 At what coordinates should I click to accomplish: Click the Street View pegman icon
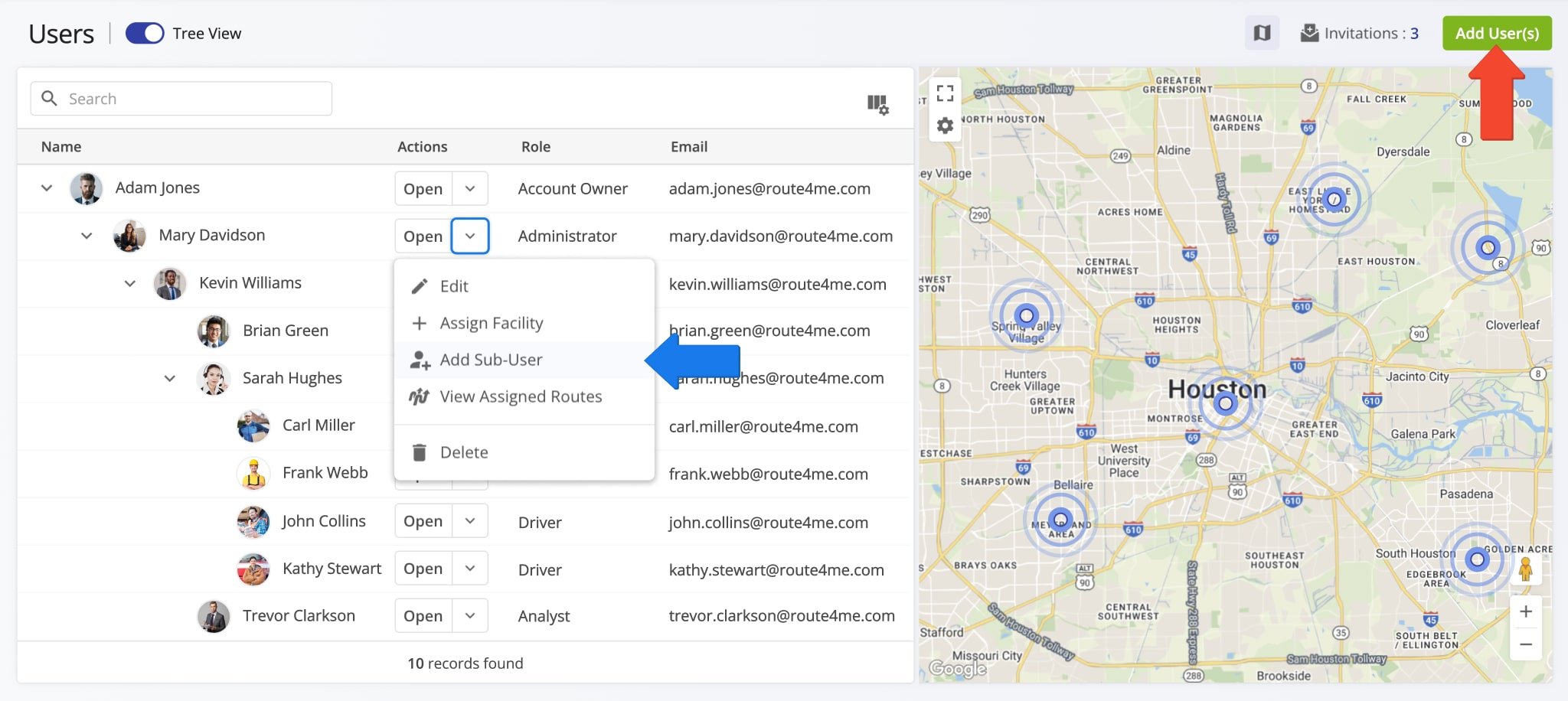pyautogui.click(x=1525, y=569)
